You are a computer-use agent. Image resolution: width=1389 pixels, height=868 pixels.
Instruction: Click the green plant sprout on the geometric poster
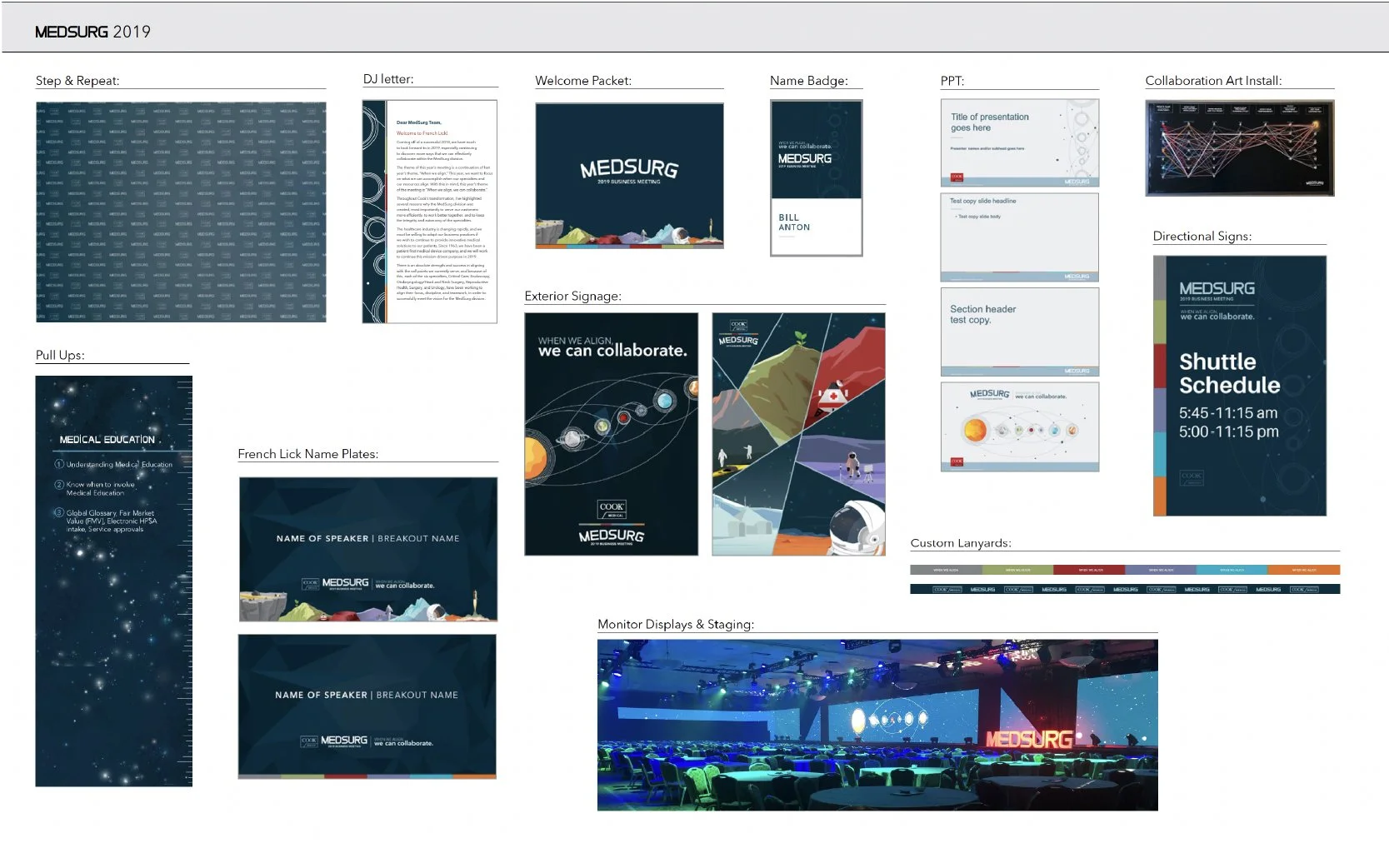801,338
